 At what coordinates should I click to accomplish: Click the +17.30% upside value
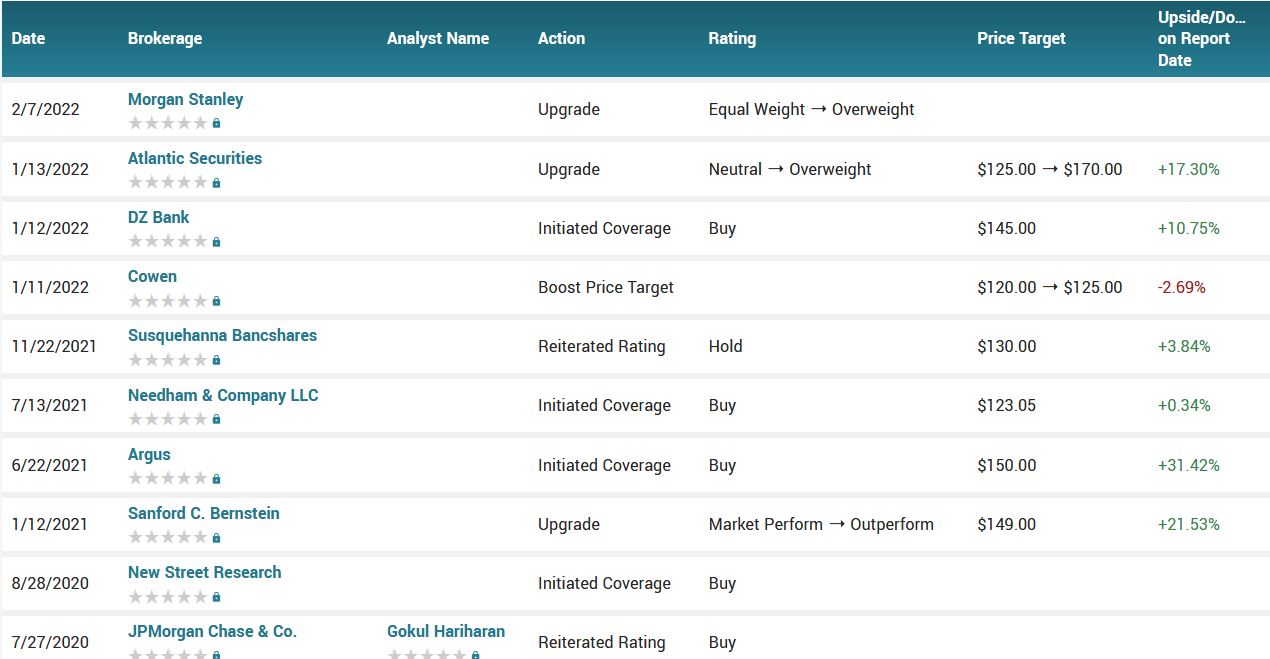1189,169
